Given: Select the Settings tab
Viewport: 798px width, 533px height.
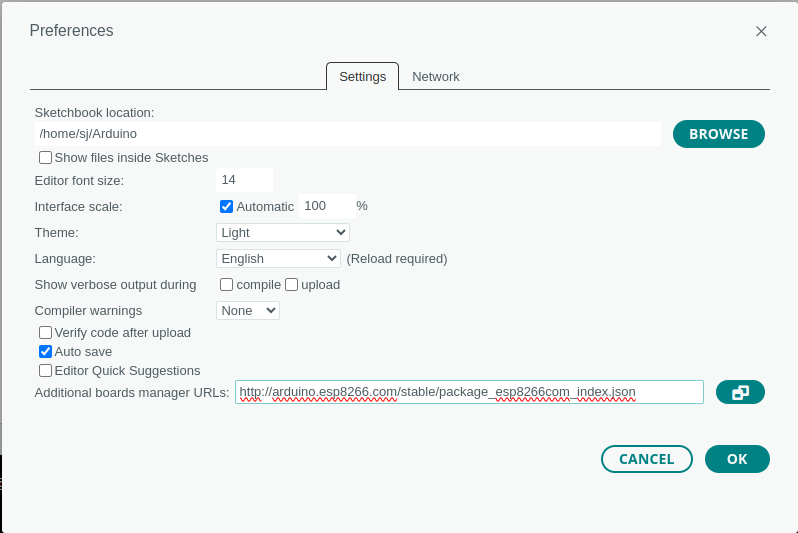Looking at the screenshot, I should point(362,76).
